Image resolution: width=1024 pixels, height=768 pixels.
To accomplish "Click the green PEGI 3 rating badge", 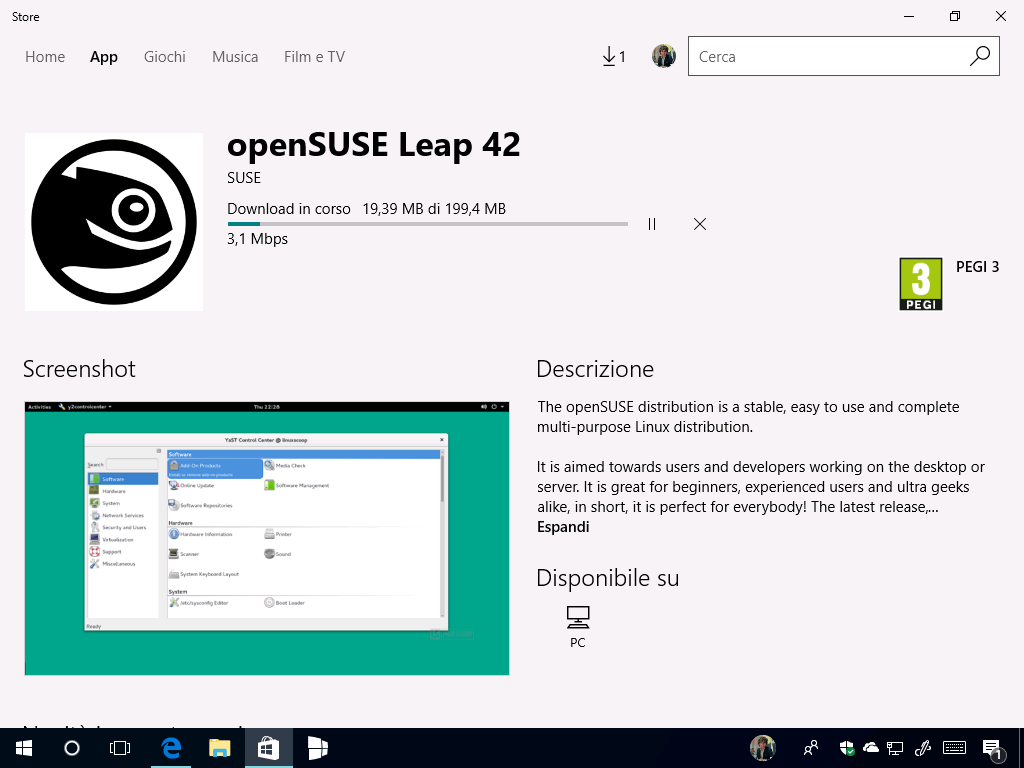I will (921, 284).
